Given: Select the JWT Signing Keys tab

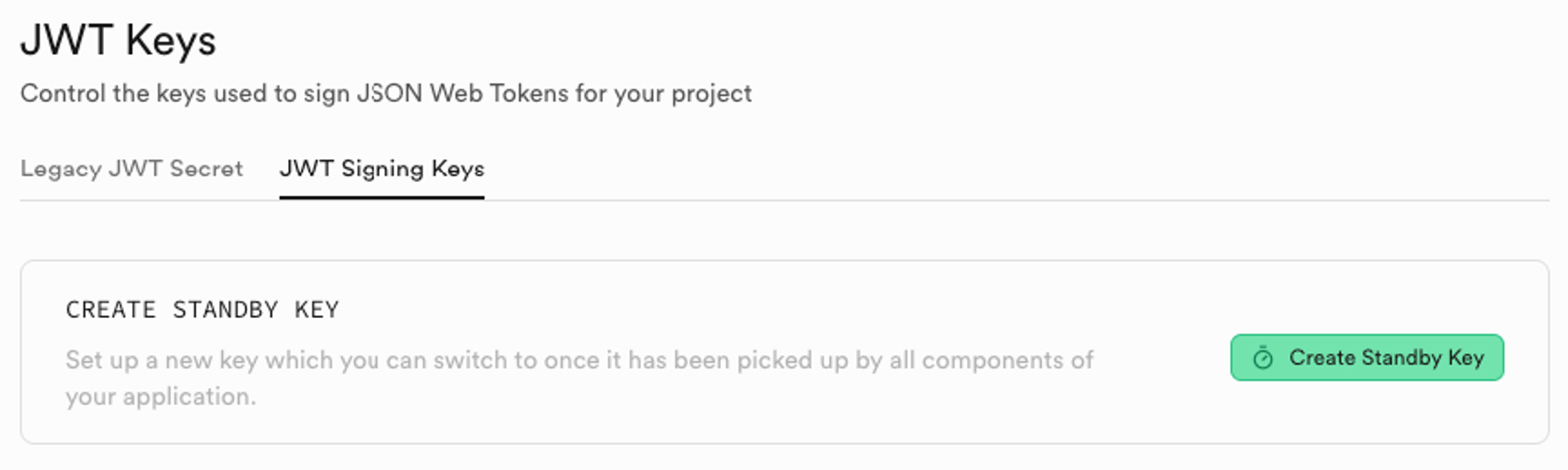Looking at the screenshot, I should [382, 169].
